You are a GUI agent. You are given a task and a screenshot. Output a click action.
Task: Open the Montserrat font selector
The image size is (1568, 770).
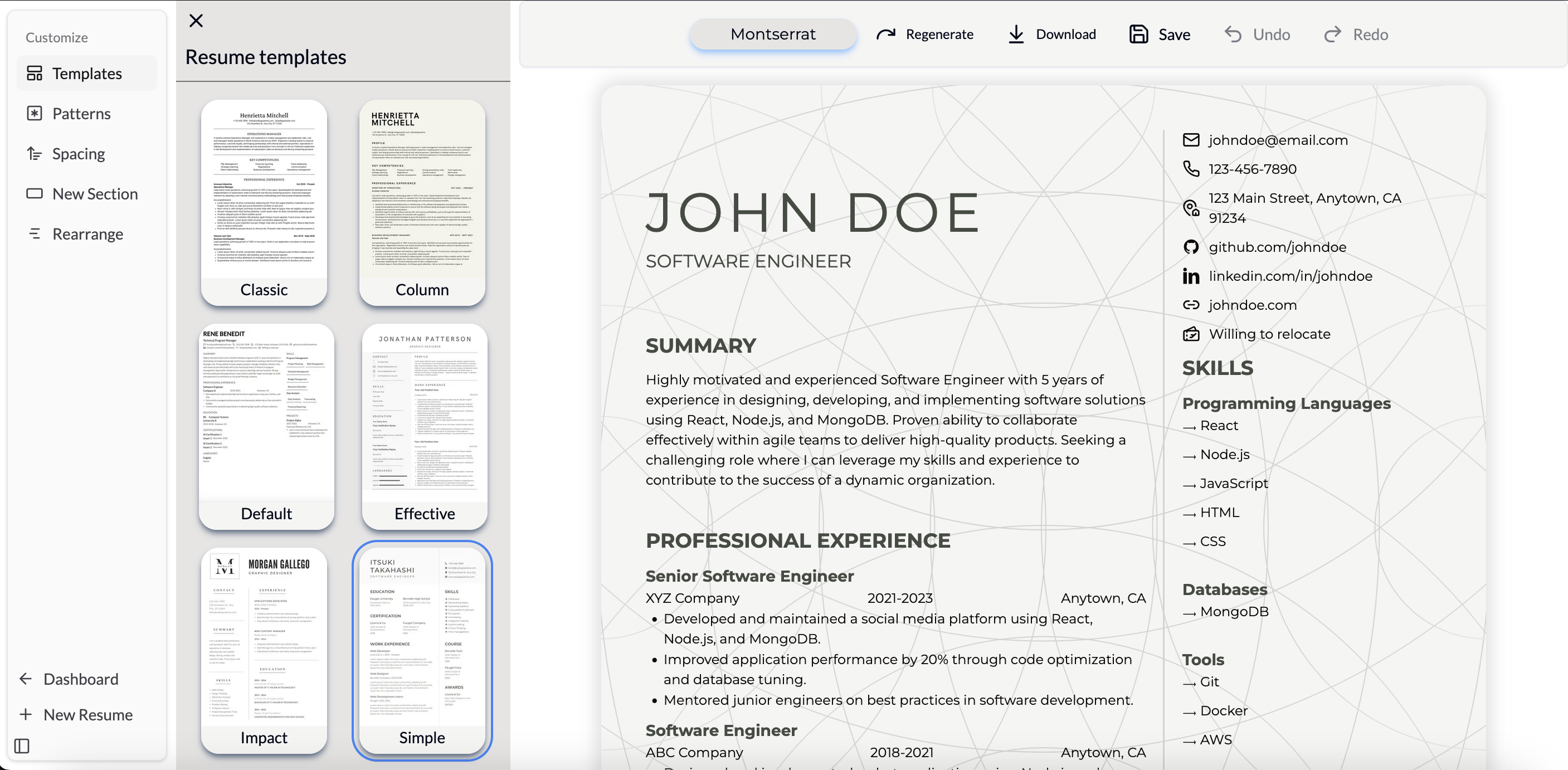click(772, 34)
